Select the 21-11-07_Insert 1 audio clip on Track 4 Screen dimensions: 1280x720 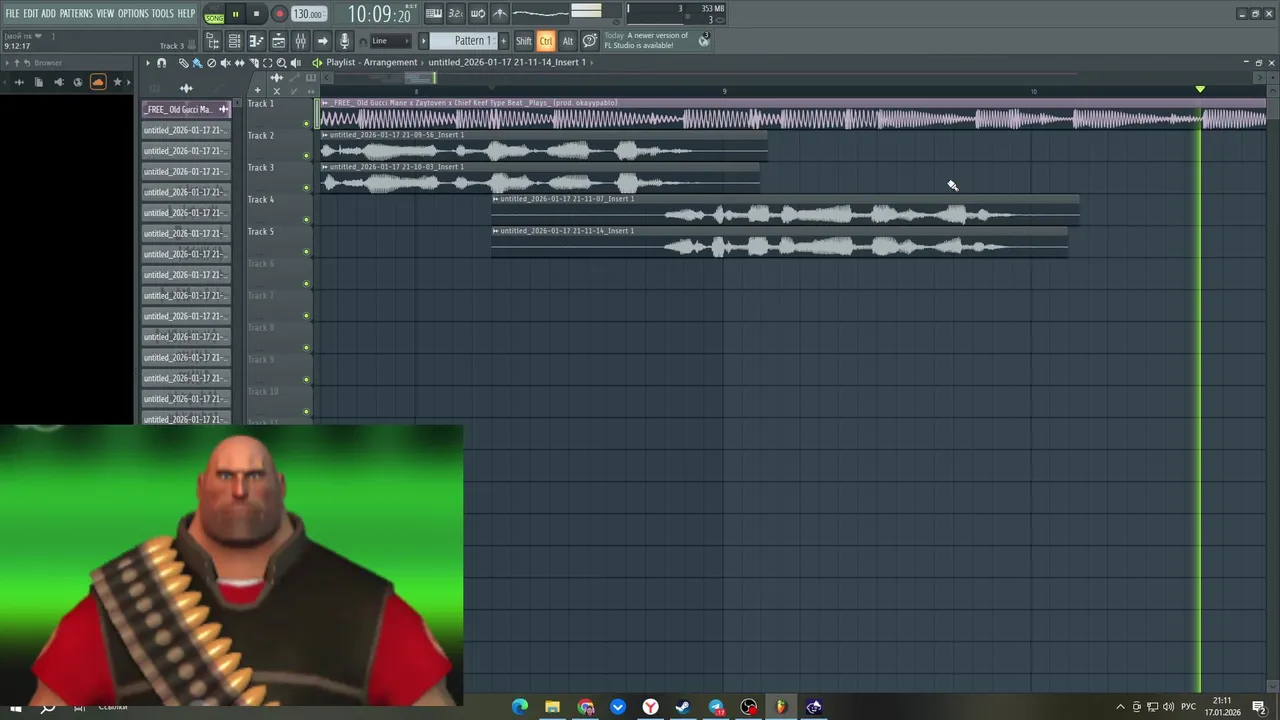(785, 209)
